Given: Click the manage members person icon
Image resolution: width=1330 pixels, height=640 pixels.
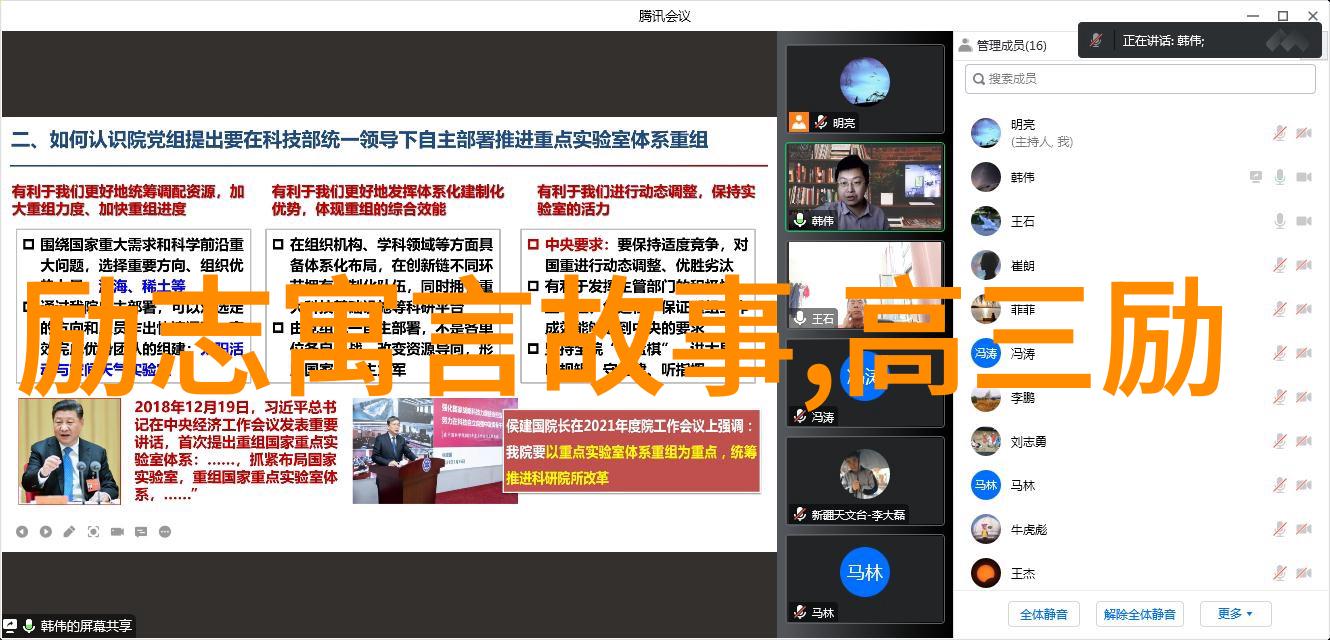Looking at the screenshot, I should [965, 45].
